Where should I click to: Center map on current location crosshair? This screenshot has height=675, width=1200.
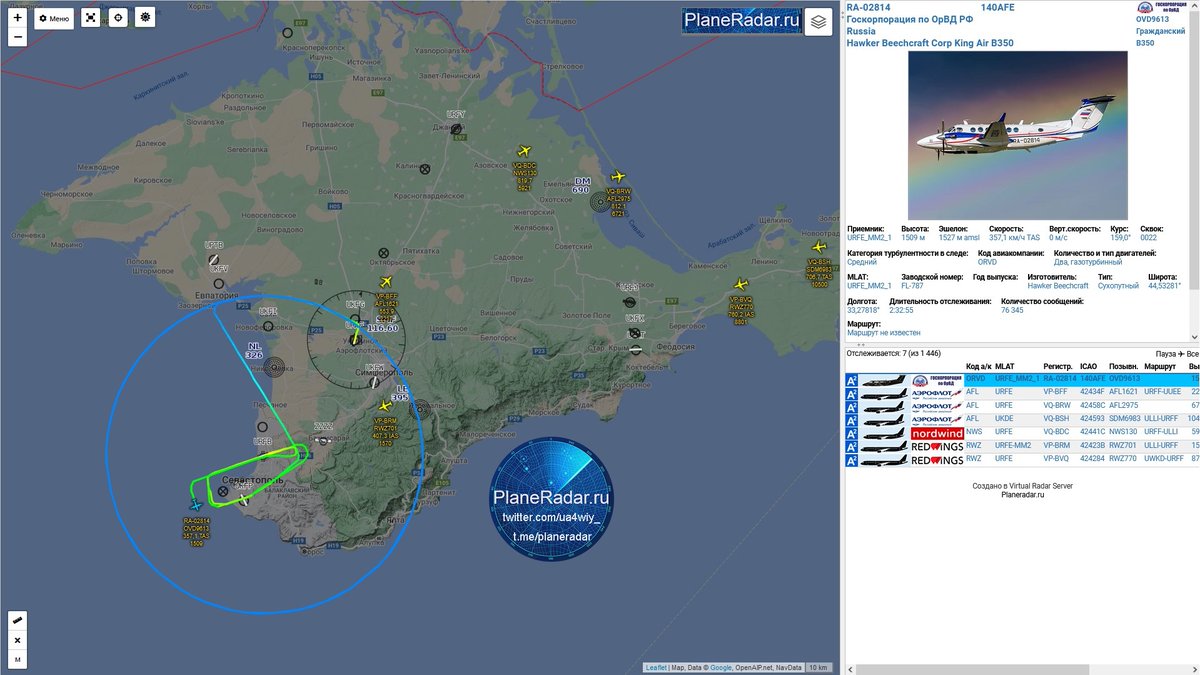[x=118, y=18]
